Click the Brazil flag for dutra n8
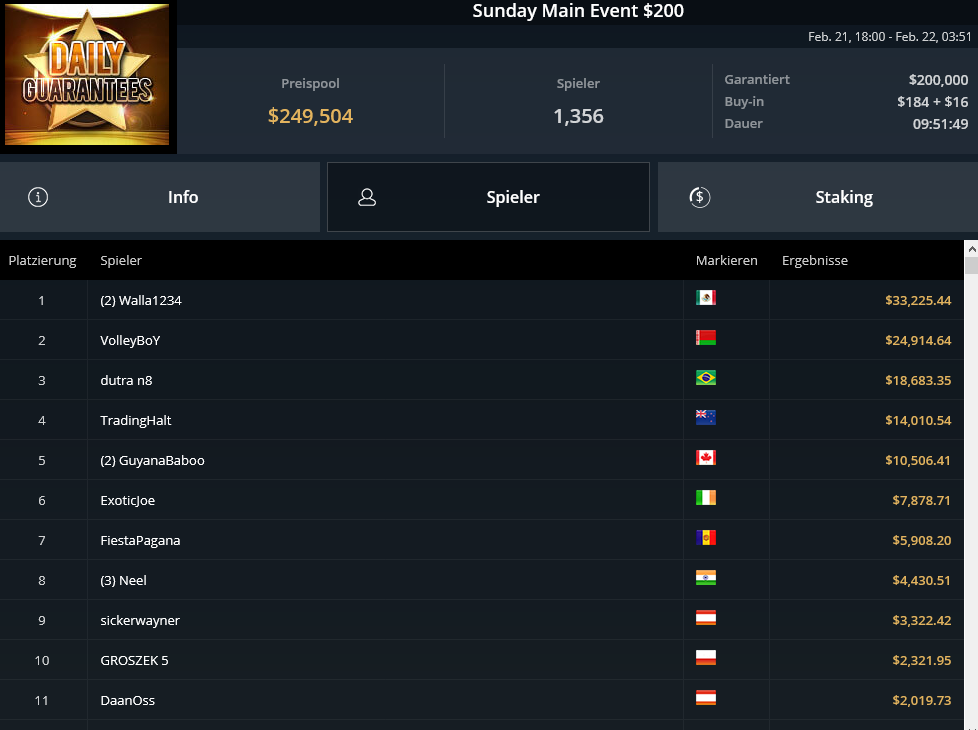 (x=706, y=377)
